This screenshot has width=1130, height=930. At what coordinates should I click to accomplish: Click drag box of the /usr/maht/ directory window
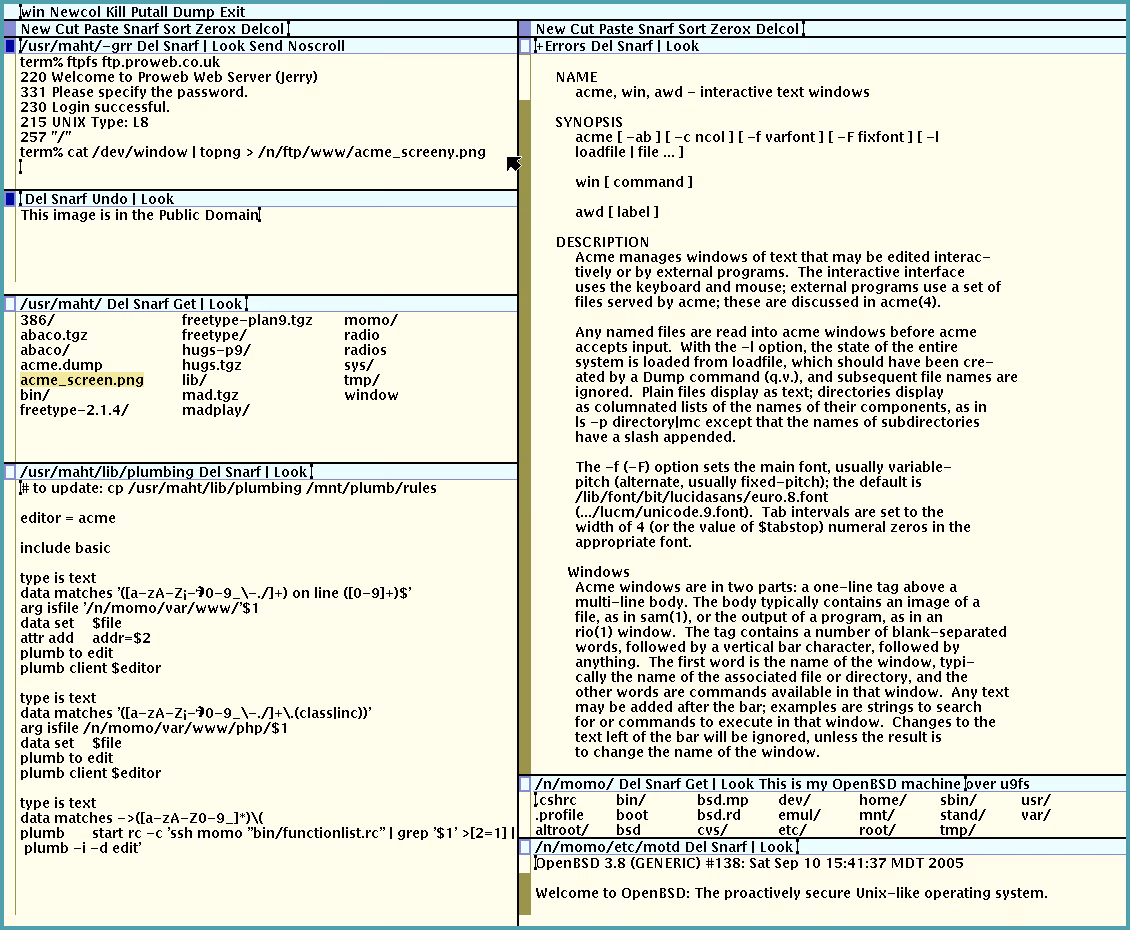[x=12, y=303]
